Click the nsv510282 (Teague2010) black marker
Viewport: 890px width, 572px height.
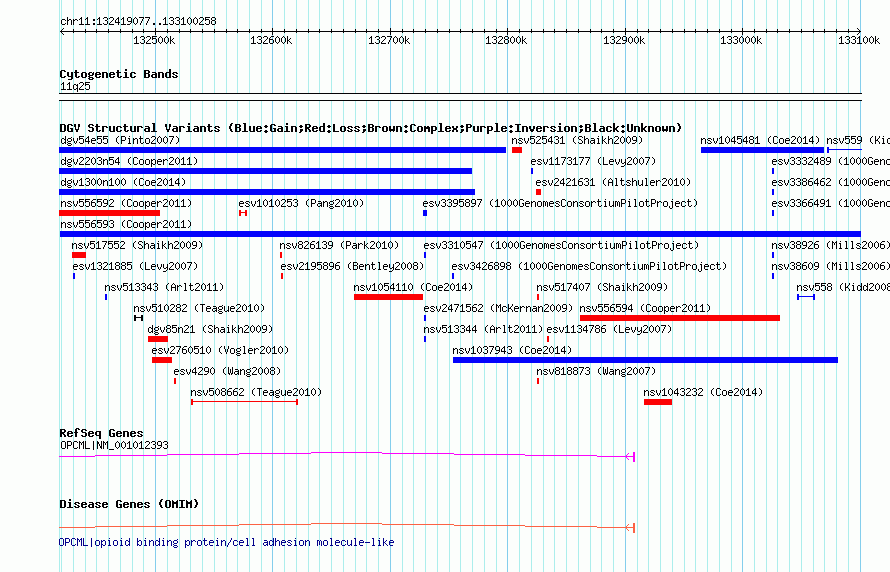pyautogui.click(x=138, y=318)
